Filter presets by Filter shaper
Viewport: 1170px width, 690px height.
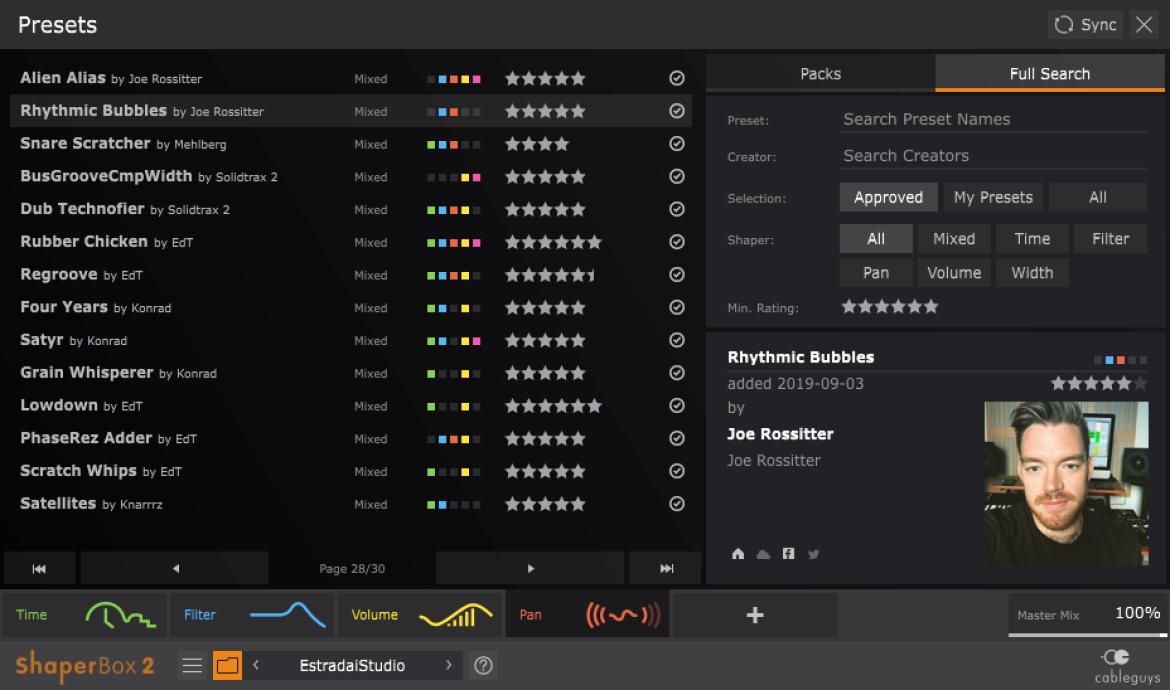point(1110,239)
